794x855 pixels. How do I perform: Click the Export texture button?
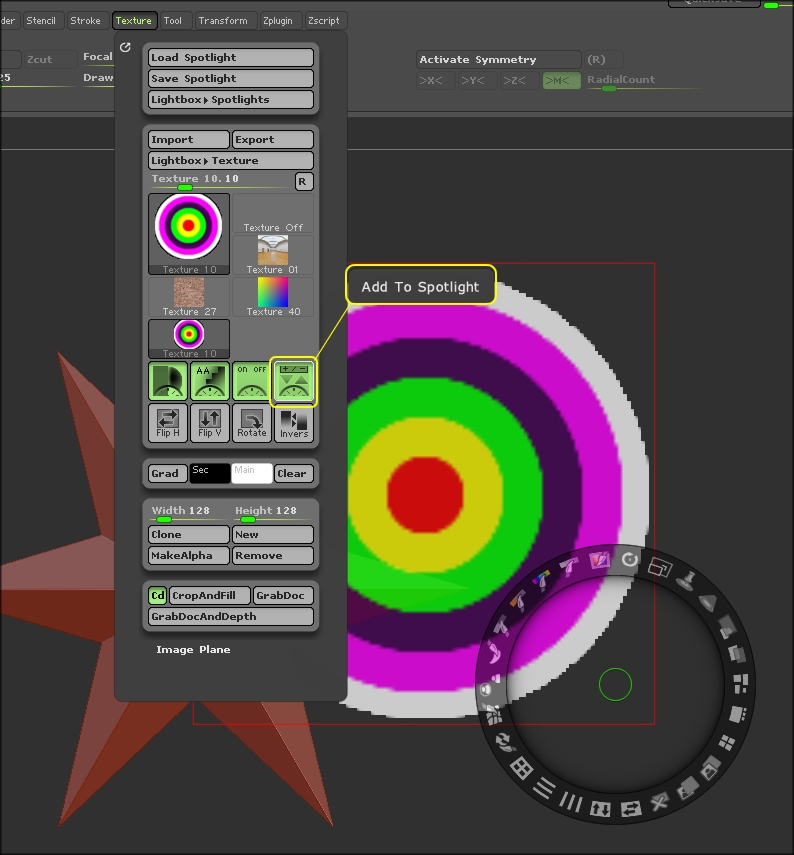point(273,140)
